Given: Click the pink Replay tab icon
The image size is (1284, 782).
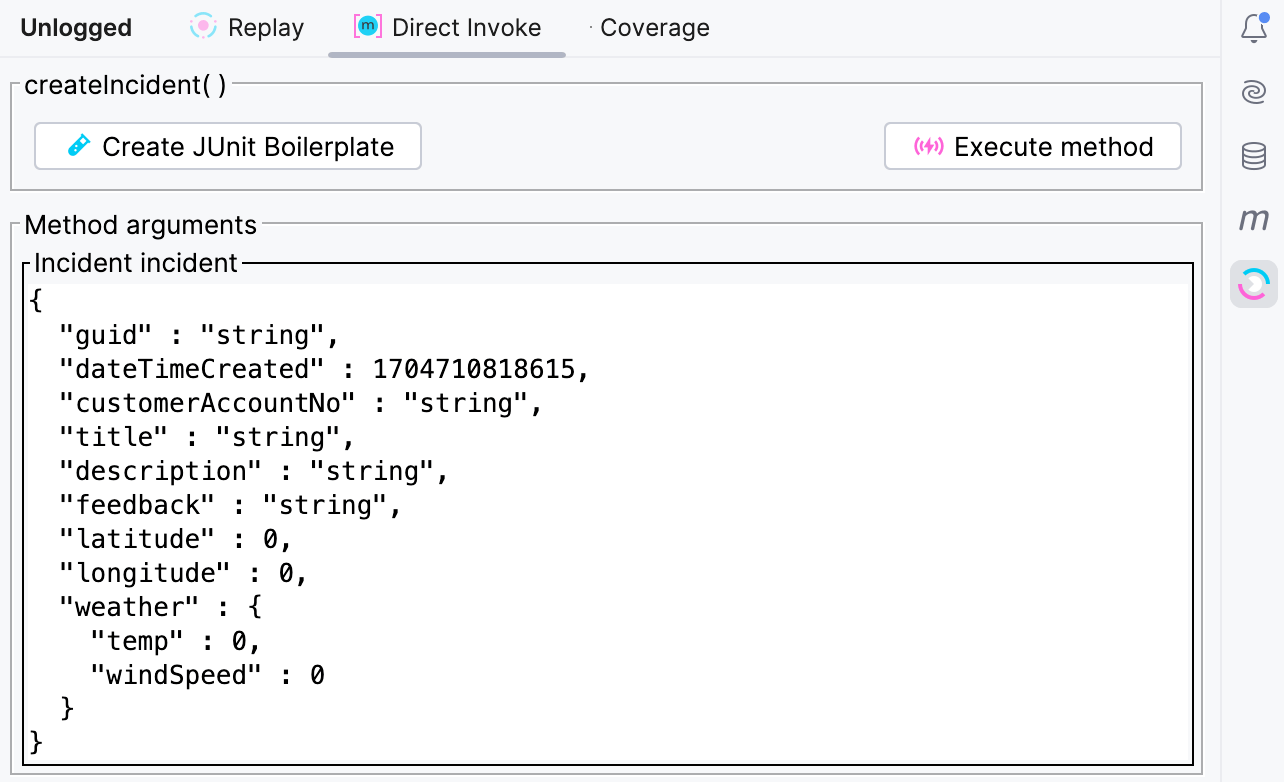Looking at the screenshot, I should click(x=203, y=27).
